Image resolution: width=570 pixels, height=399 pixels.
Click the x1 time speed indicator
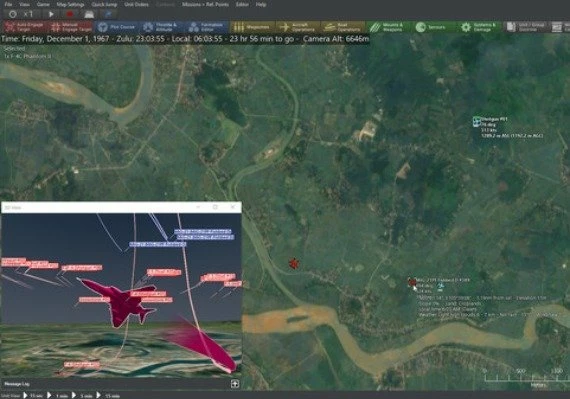coord(28,14)
